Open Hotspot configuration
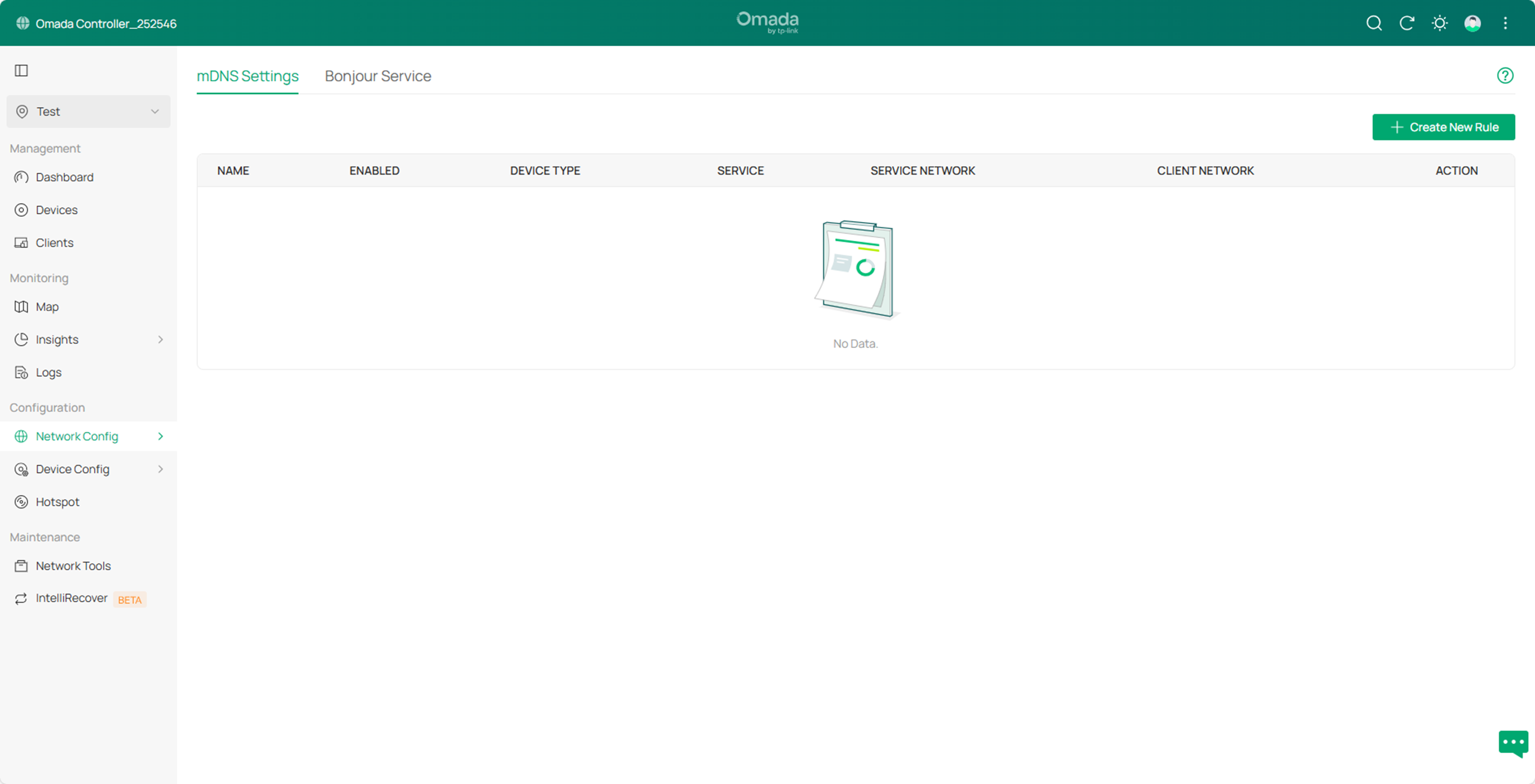The width and height of the screenshot is (1535, 784). pos(57,502)
